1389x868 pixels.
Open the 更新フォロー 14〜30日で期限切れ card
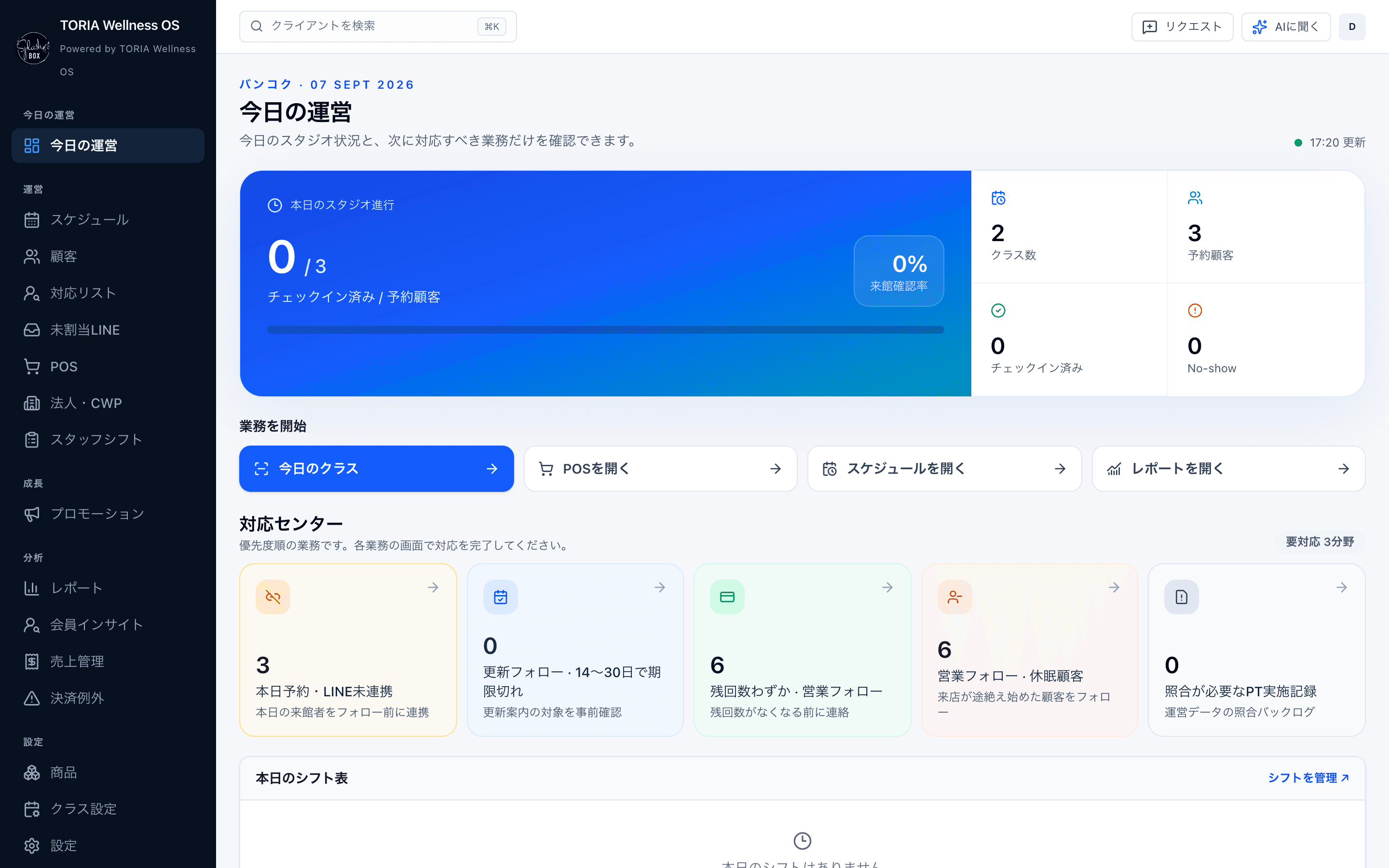(575, 650)
